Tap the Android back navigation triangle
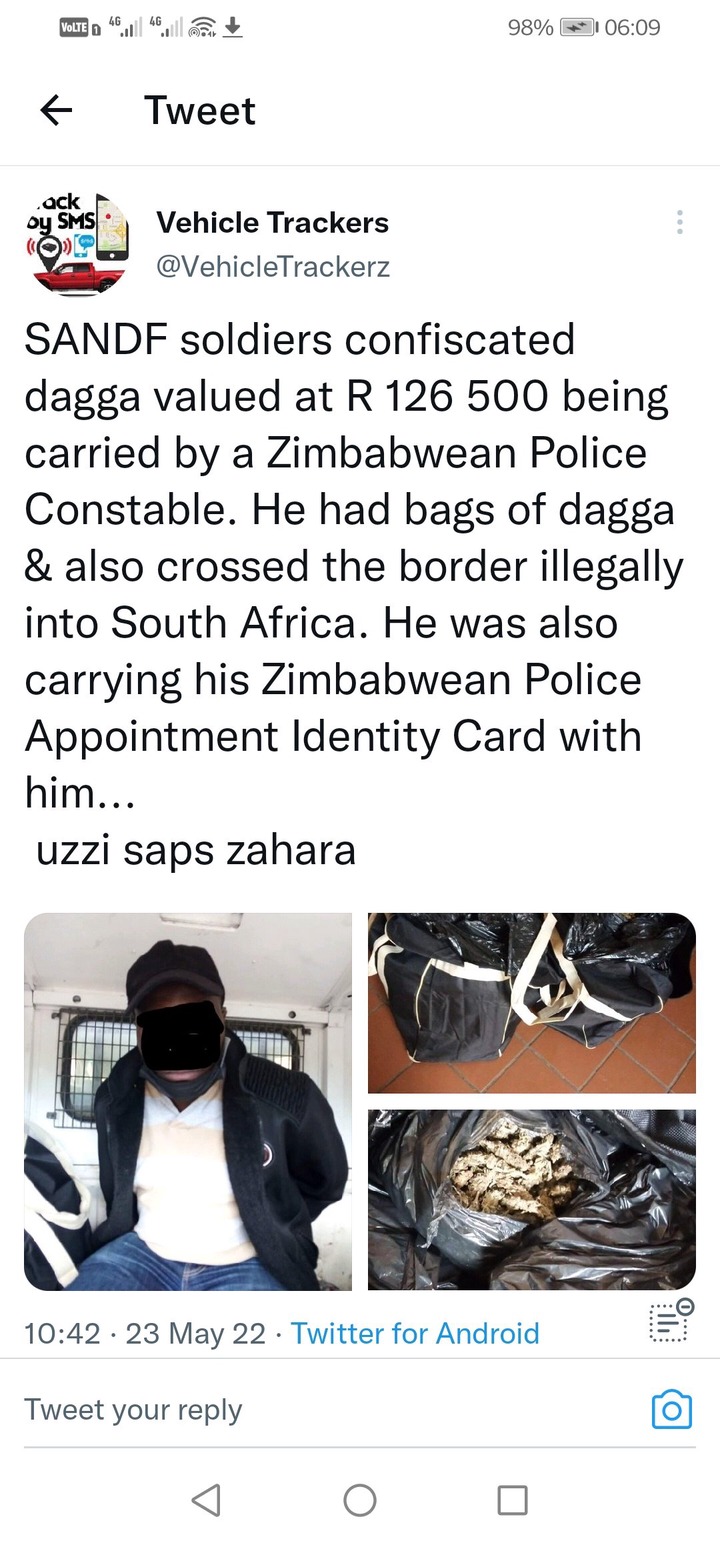This screenshot has width=720, height=1541. pyautogui.click(x=206, y=1499)
